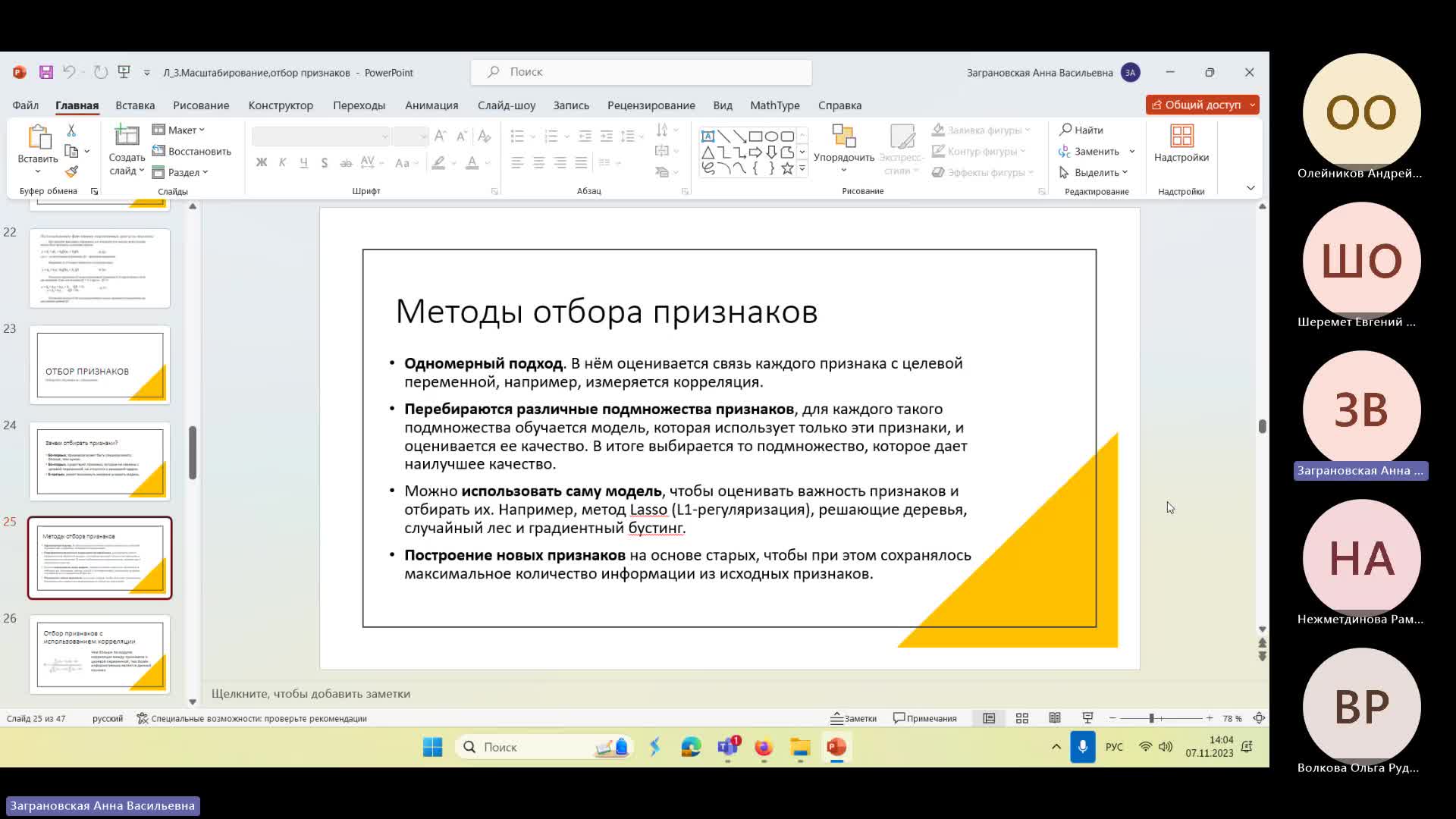
Task: Toggle strikethrough formatting
Action: [346, 162]
